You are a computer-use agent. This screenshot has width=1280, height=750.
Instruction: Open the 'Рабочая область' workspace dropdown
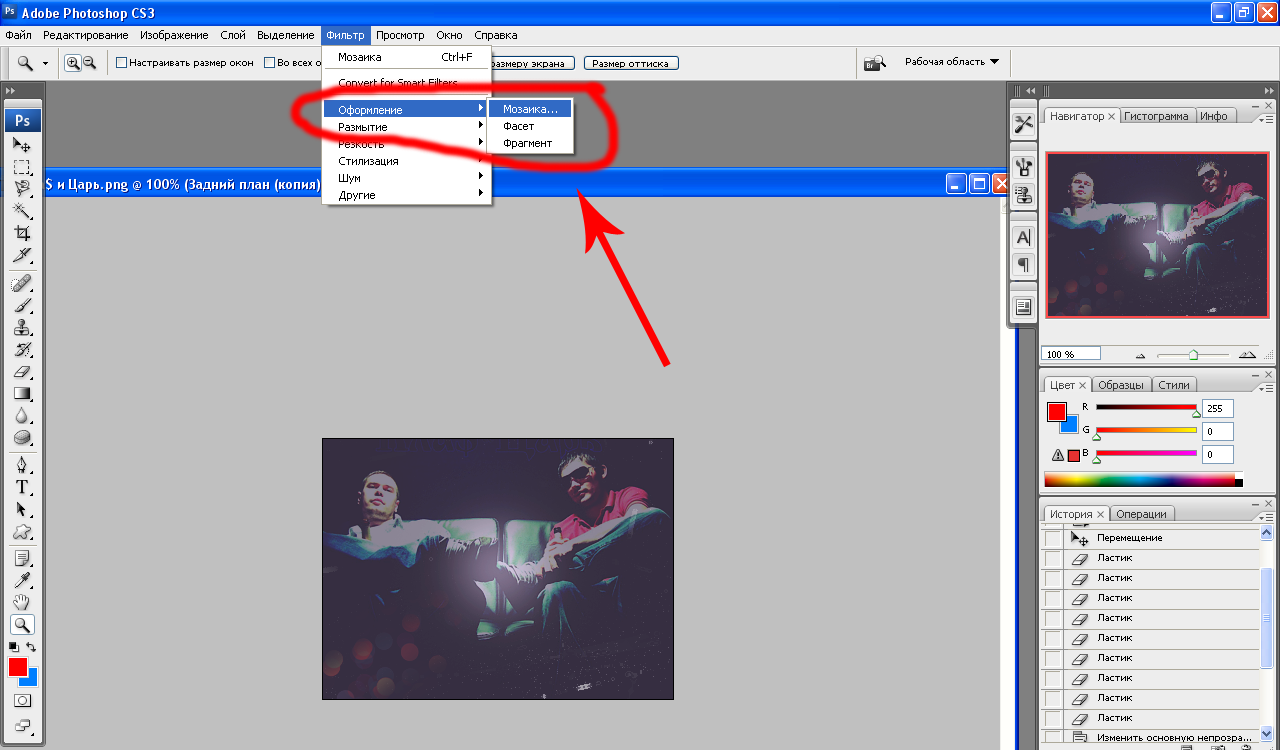(951, 62)
